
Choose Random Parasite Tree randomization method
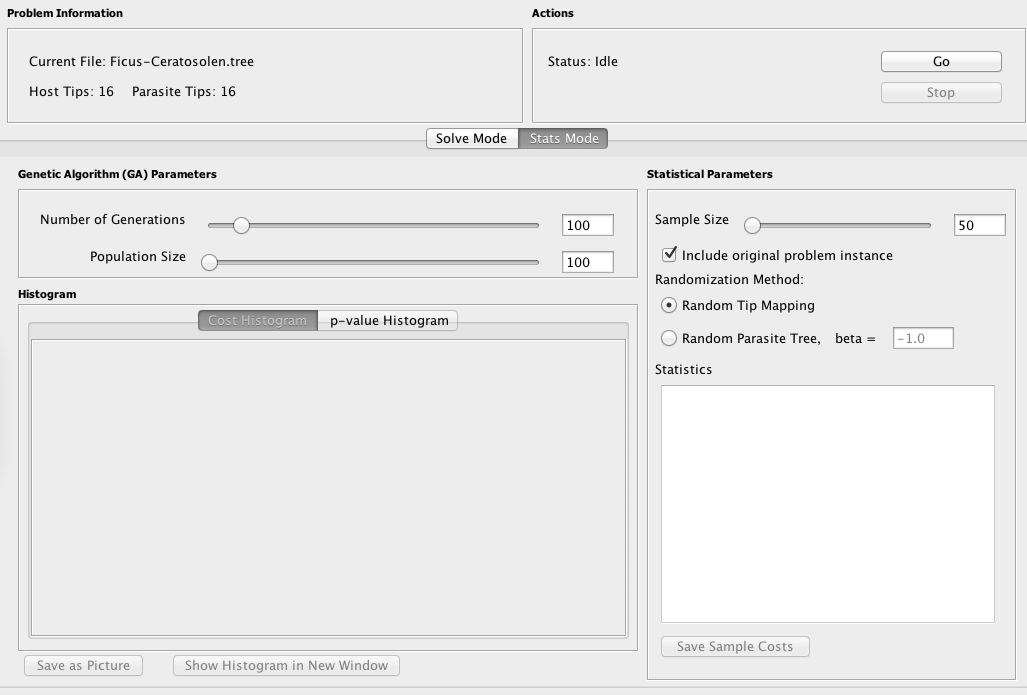coord(669,339)
